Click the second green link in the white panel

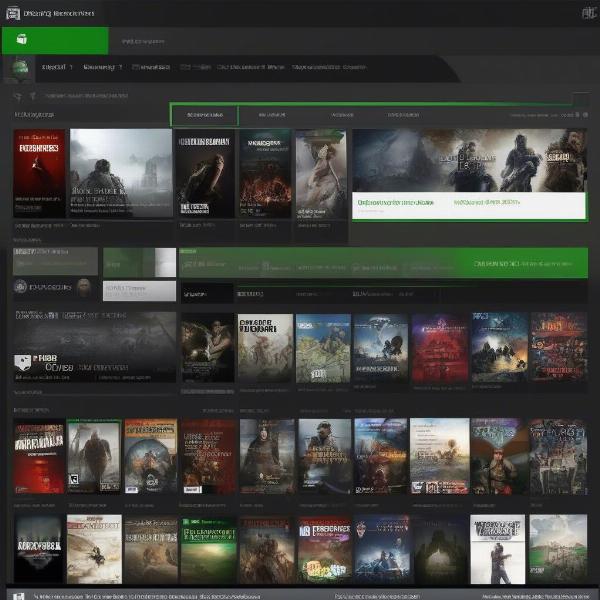[486, 202]
